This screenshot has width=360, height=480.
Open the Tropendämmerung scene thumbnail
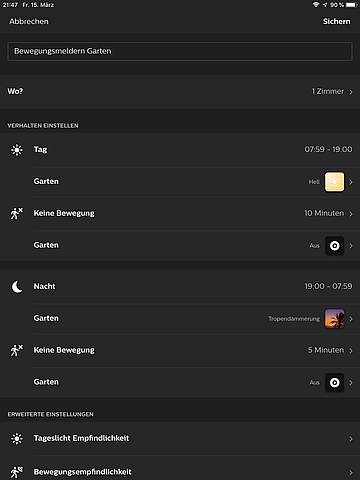pos(334,319)
